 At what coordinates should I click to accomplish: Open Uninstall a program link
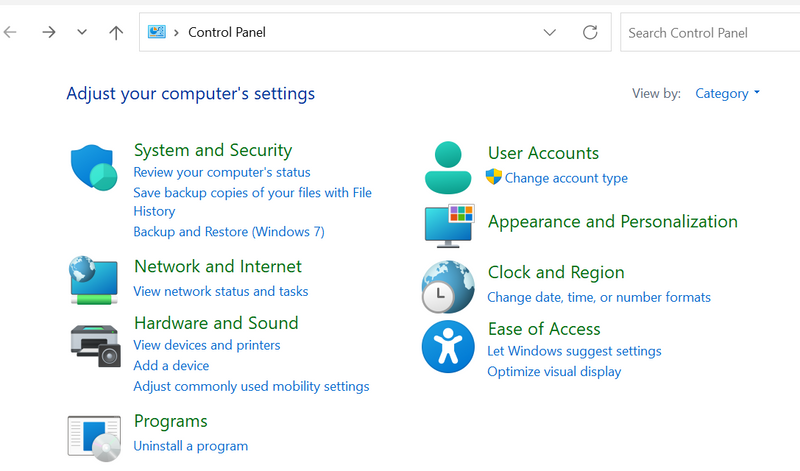190,445
